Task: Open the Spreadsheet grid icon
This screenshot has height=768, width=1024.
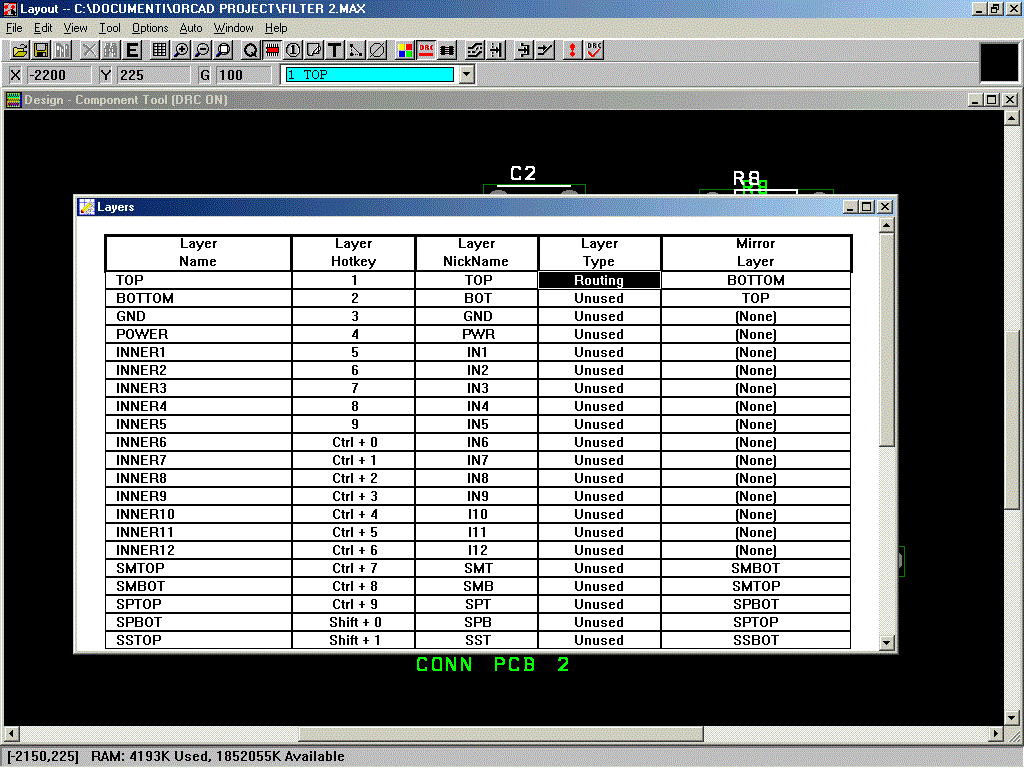Action: (159, 50)
